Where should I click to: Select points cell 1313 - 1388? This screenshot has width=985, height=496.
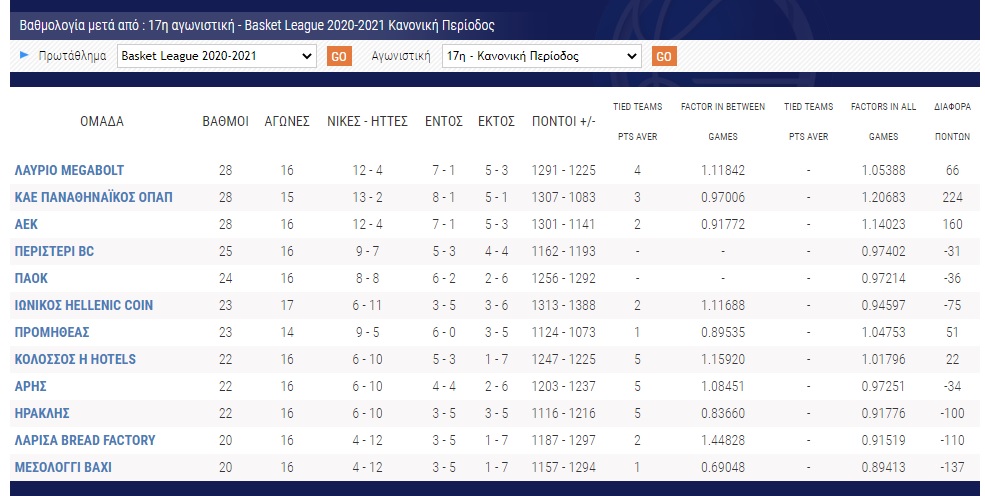563,305
